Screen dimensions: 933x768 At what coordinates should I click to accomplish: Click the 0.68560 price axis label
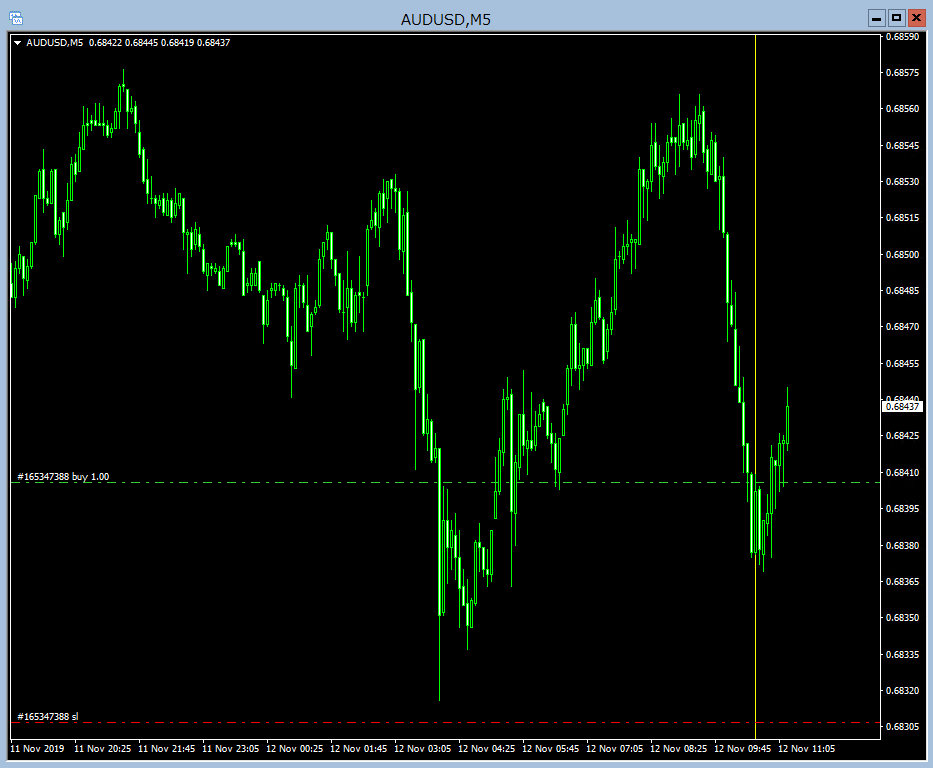(902, 109)
